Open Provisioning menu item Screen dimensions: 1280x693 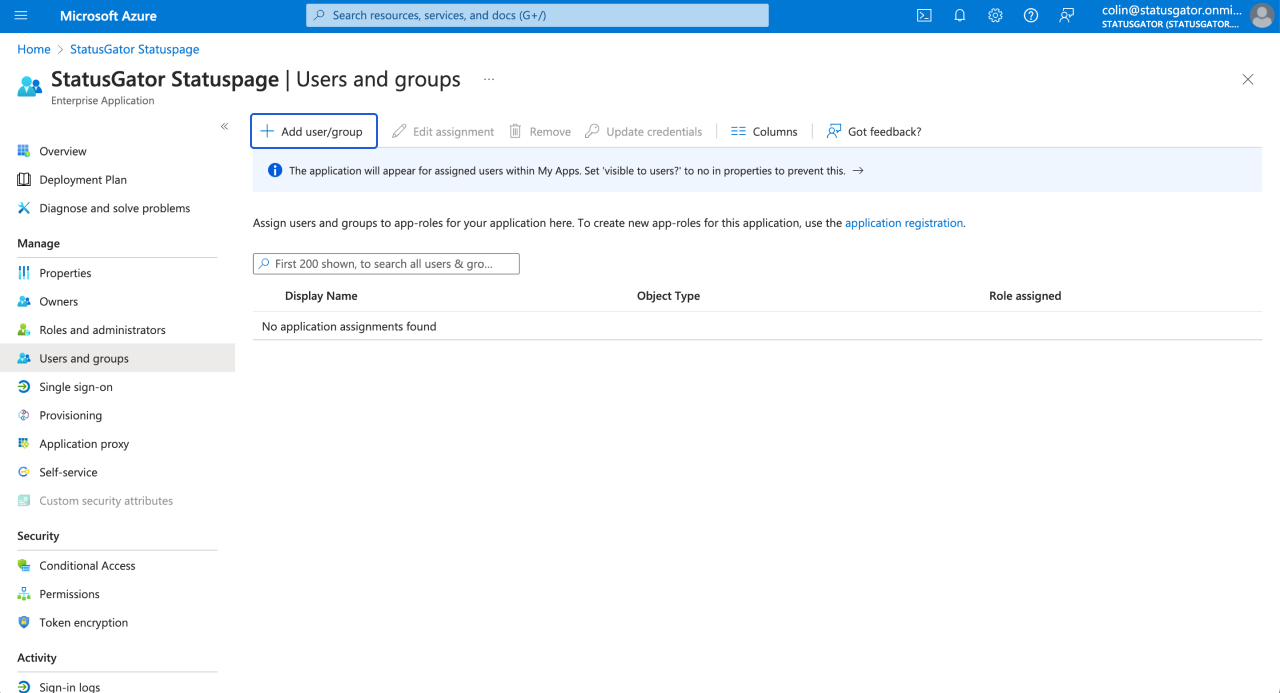coord(117,415)
